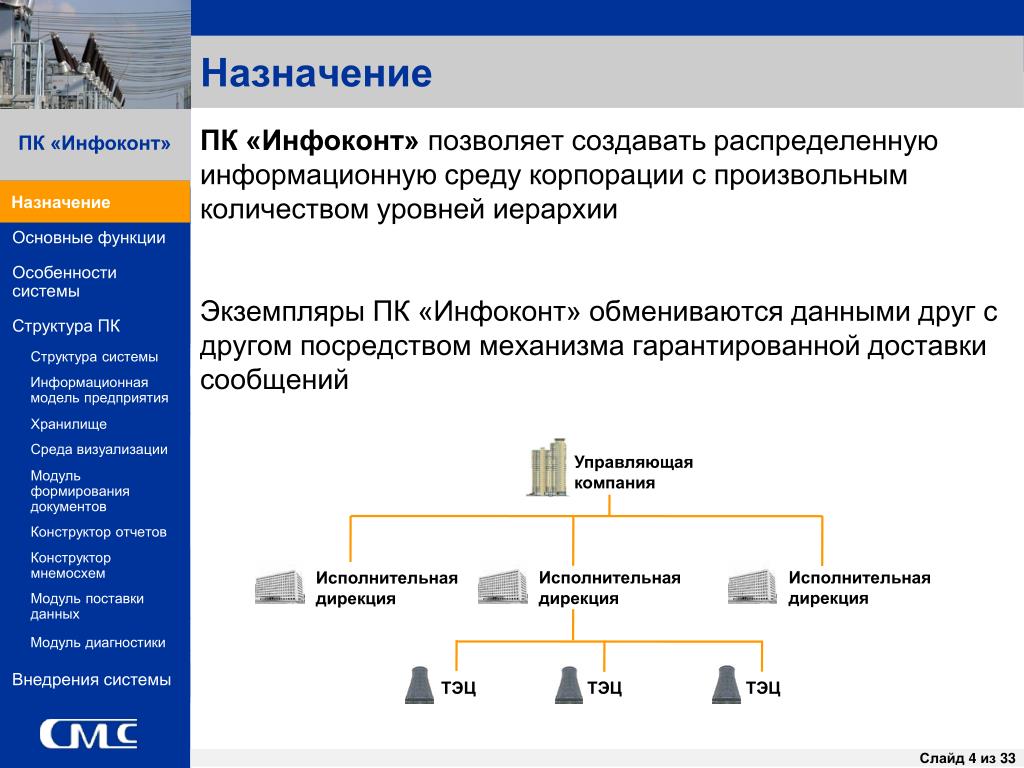Click the Управляющая компания label

click(x=633, y=472)
